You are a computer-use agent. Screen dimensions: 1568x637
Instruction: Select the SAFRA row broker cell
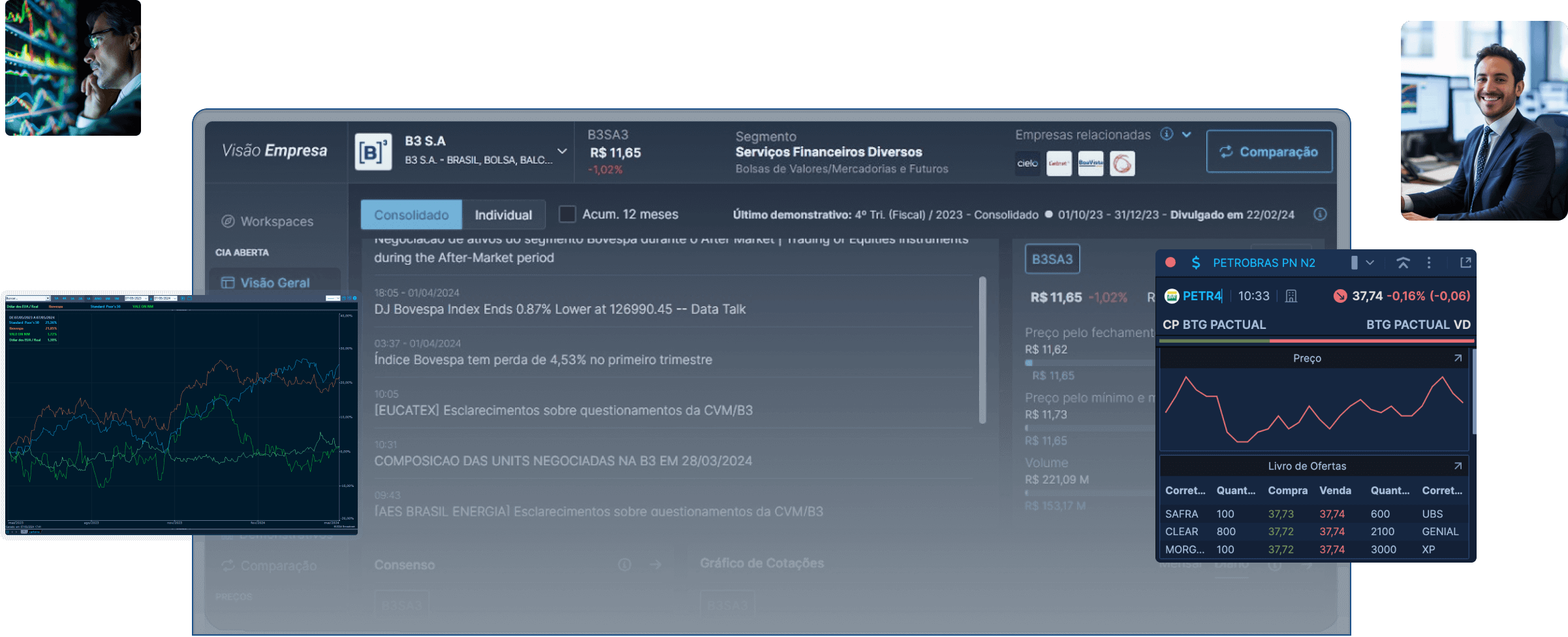tap(1182, 514)
